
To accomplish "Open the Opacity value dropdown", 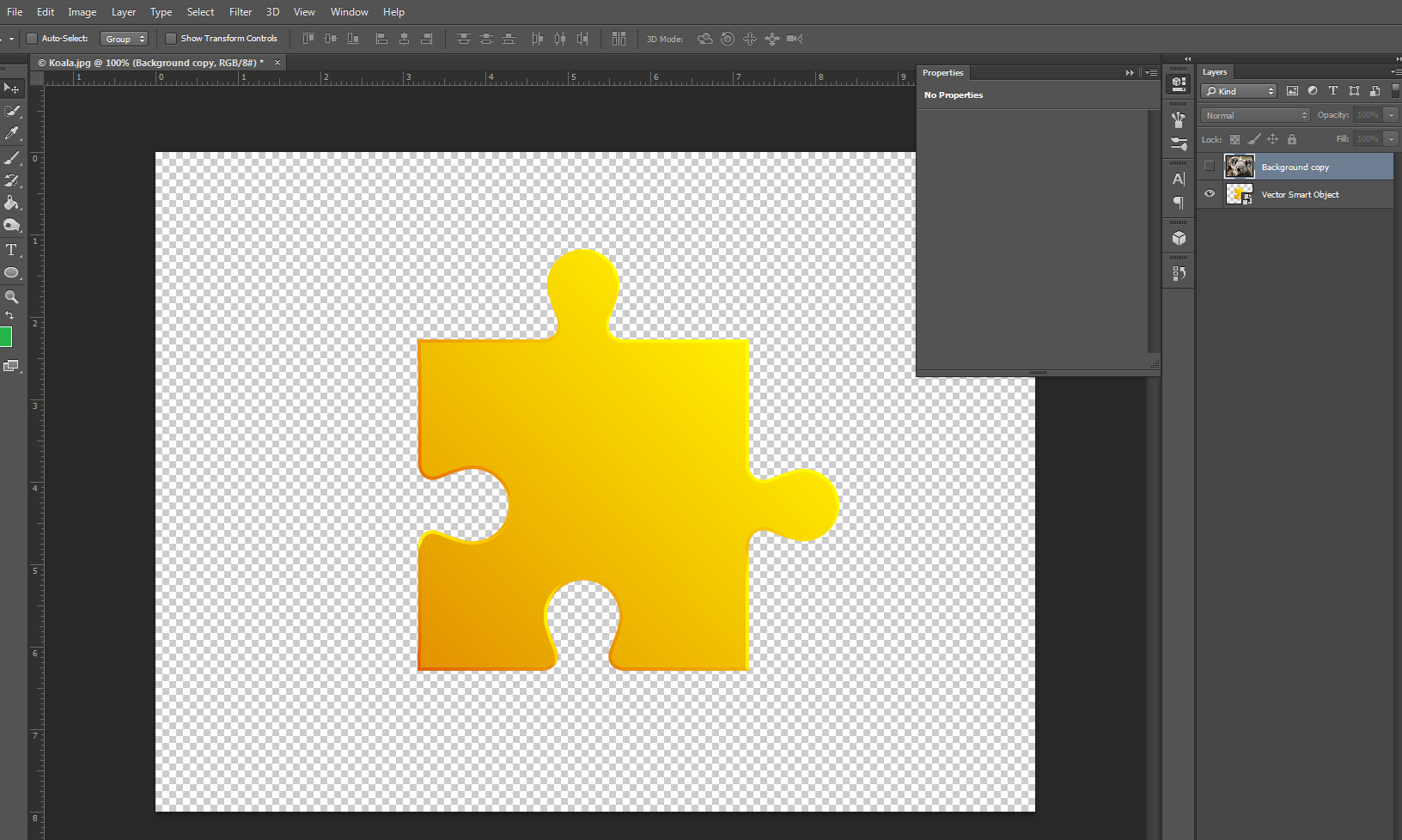I will coord(1389,114).
